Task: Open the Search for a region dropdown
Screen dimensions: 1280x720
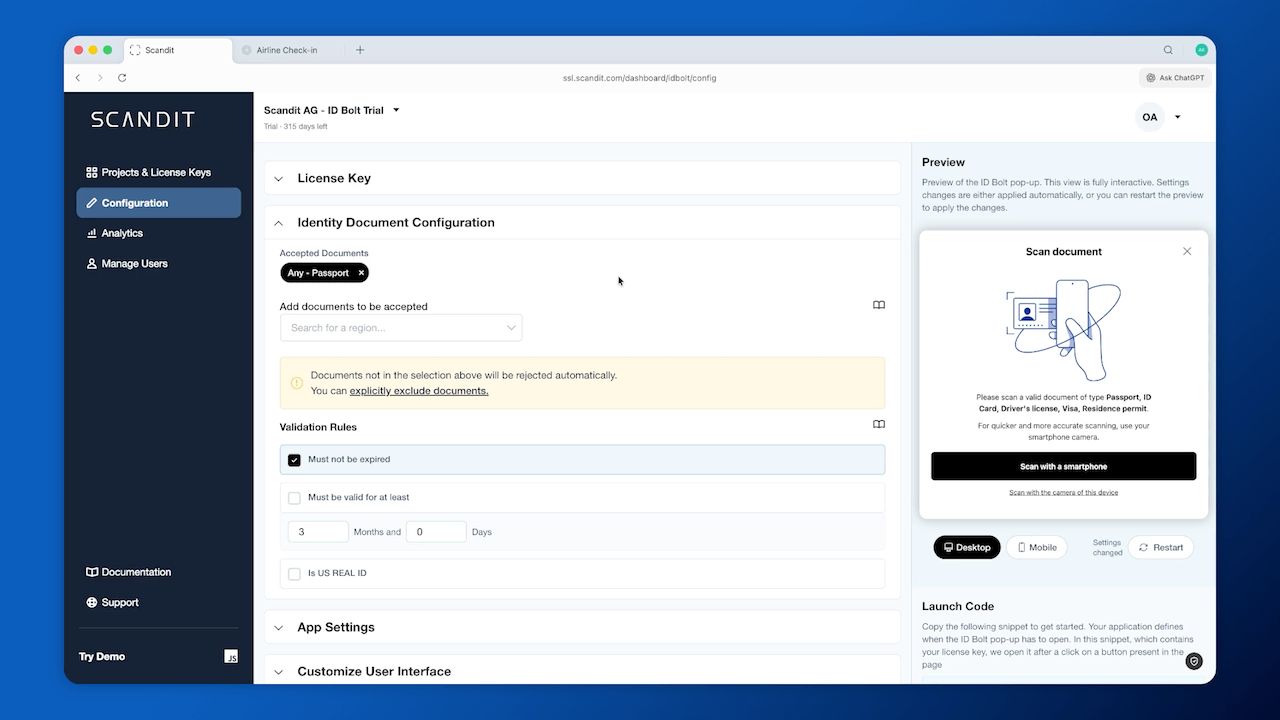Action: pyautogui.click(x=401, y=328)
